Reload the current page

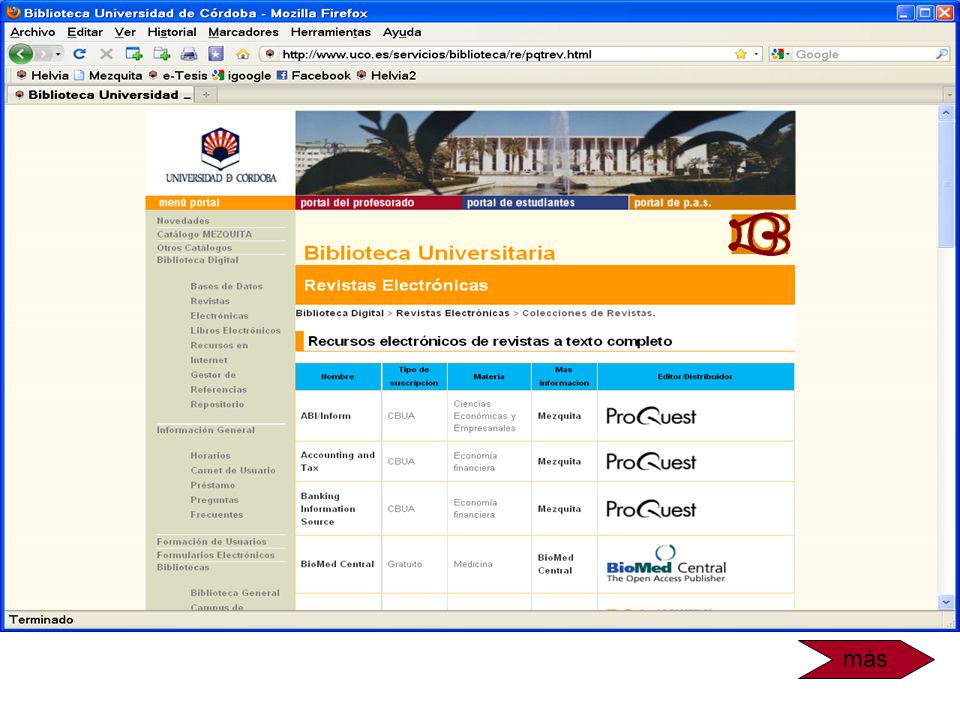(80, 54)
